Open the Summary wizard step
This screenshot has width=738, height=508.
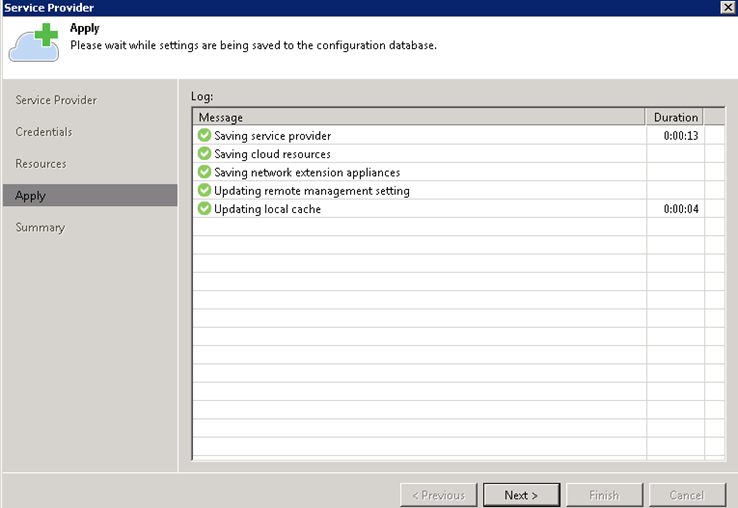point(40,227)
